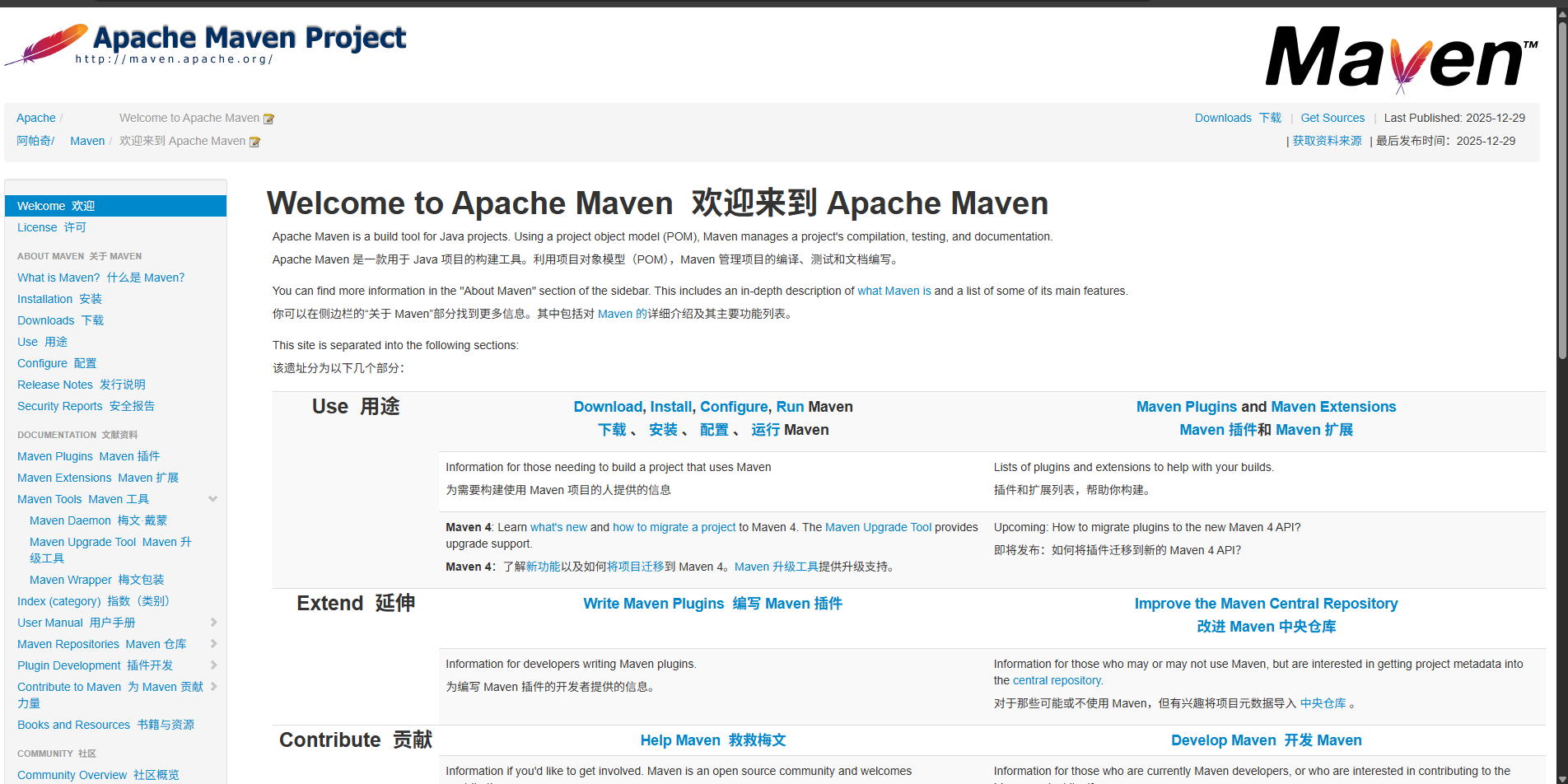Click the 获取资料来源 header link
Image resolution: width=1568 pixels, height=784 pixels.
(1327, 141)
